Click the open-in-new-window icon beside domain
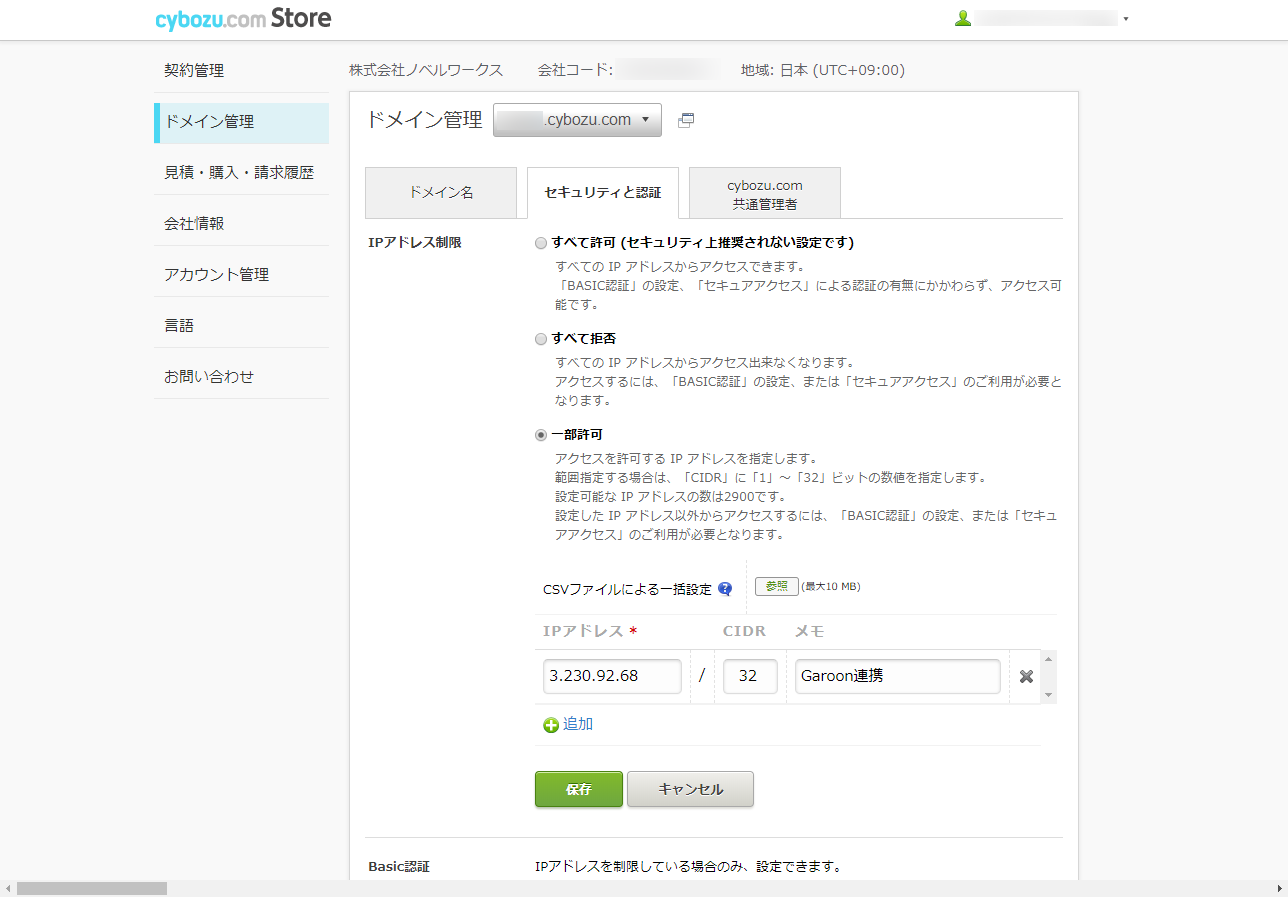 (686, 120)
